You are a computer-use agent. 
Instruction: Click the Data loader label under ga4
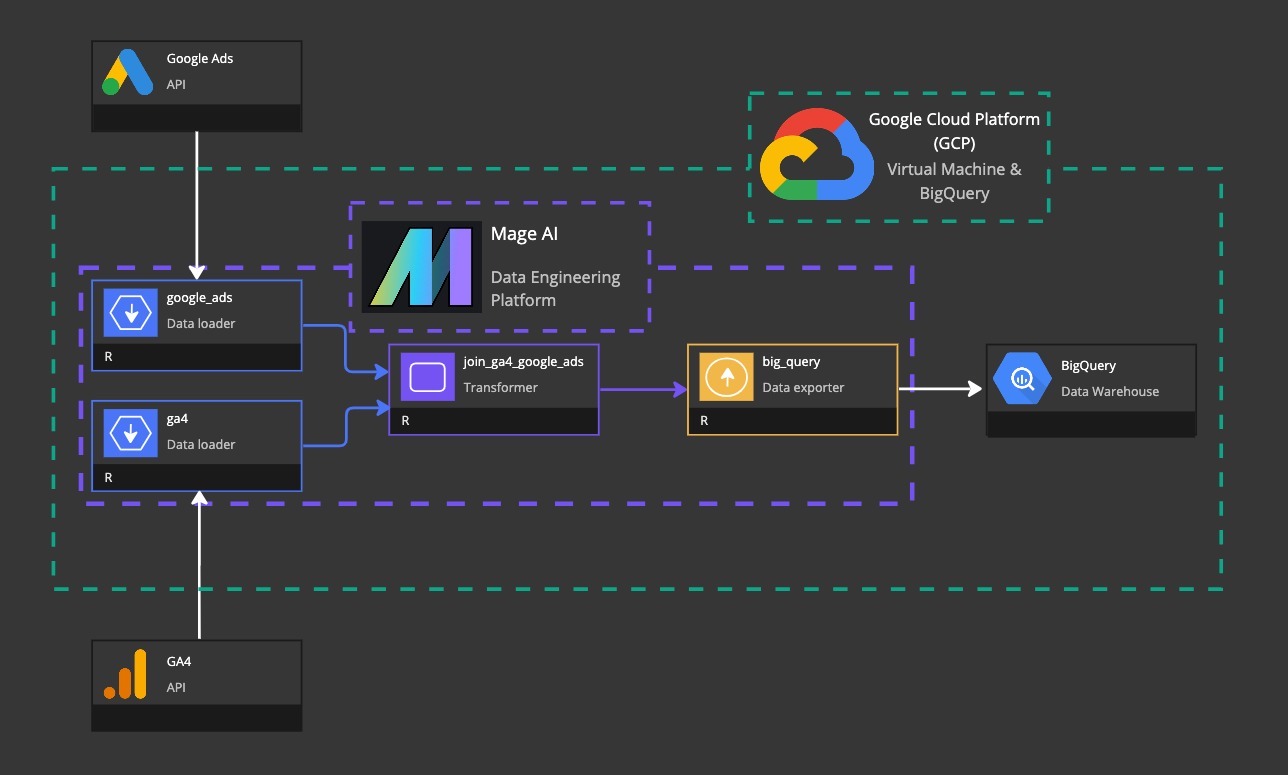[x=201, y=444]
